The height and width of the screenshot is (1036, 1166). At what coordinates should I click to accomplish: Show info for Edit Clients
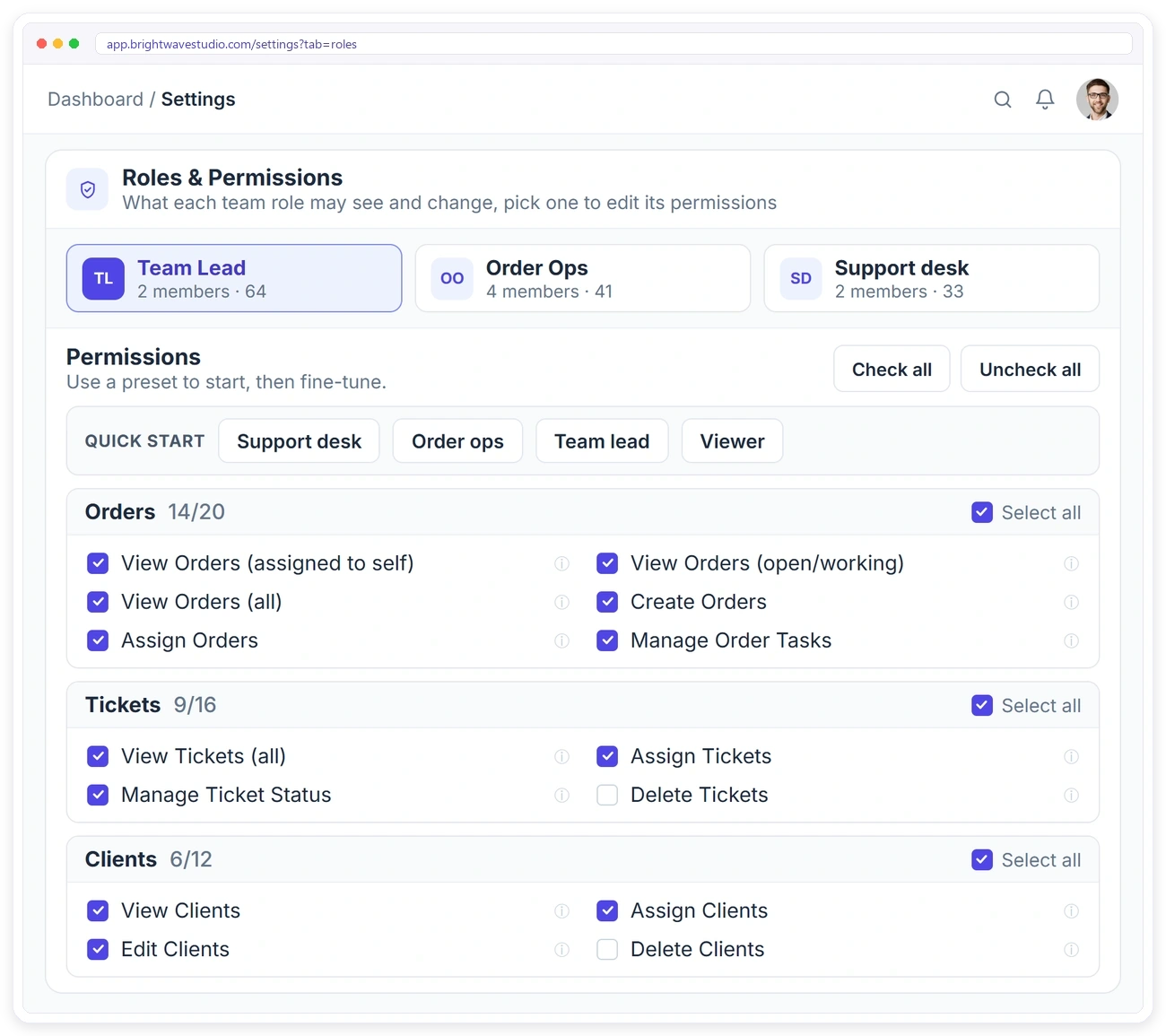pos(561,949)
